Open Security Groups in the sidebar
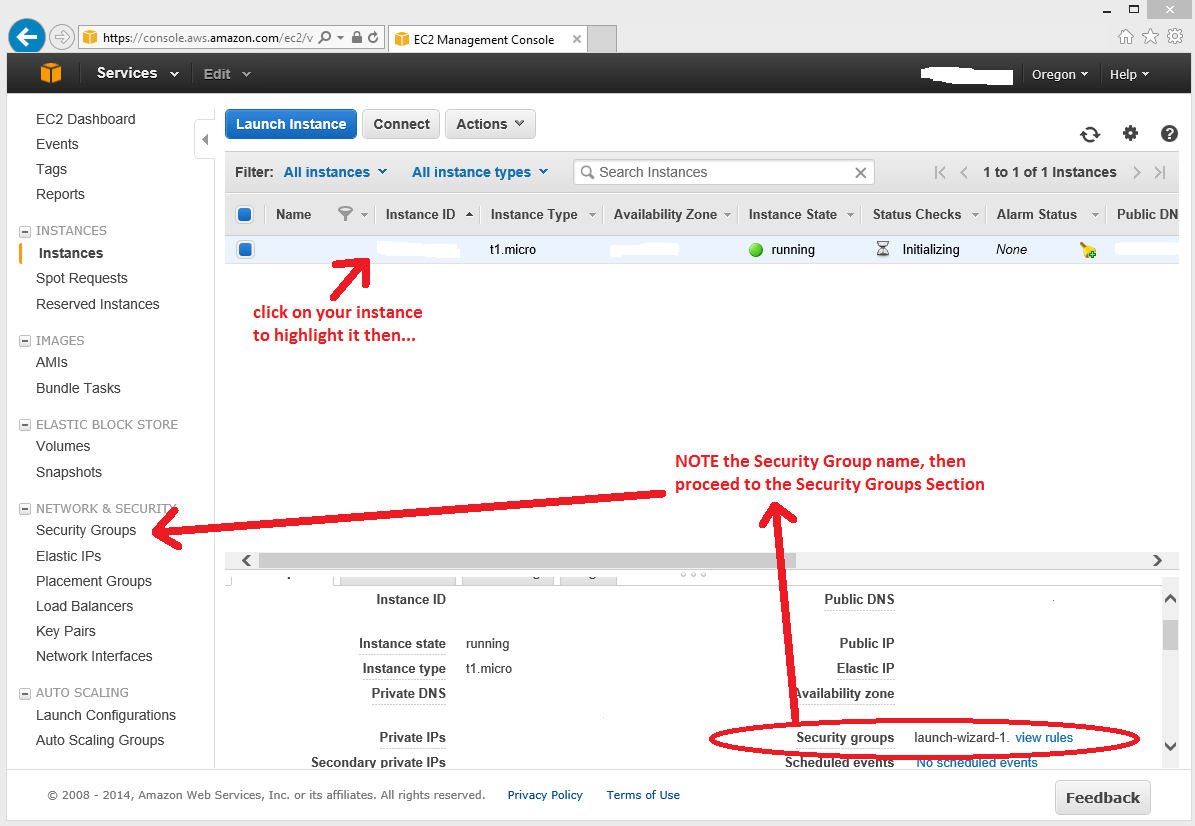1195x826 pixels. pyautogui.click(x=86, y=530)
